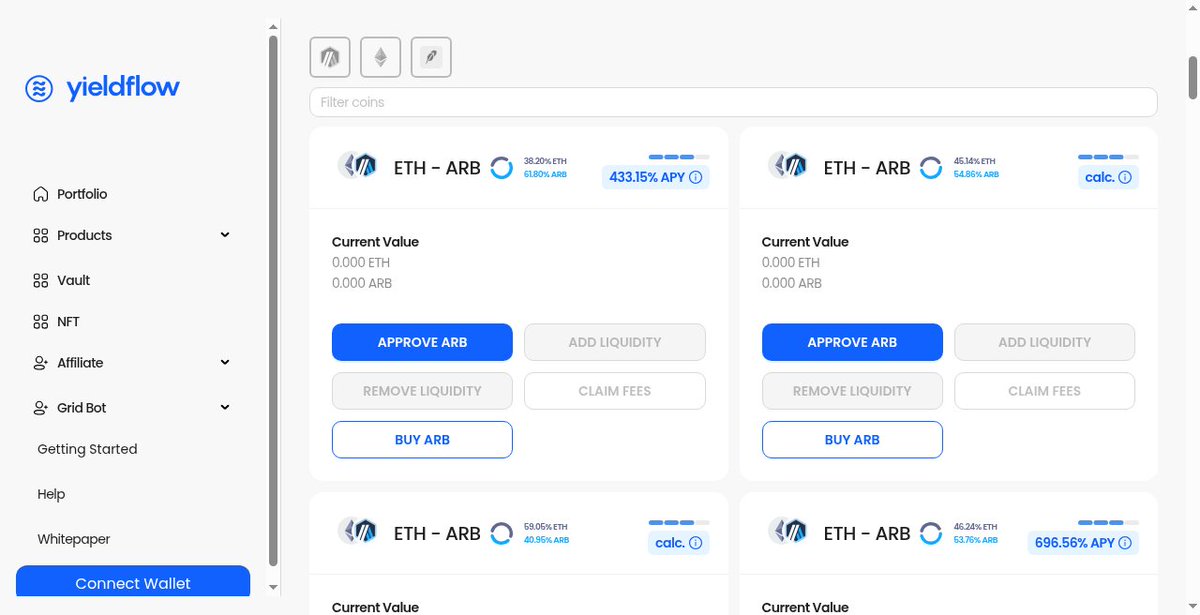The height and width of the screenshot is (615, 1200).
Task: Click the NFT grid icon in sidebar
Action: tap(40, 322)
